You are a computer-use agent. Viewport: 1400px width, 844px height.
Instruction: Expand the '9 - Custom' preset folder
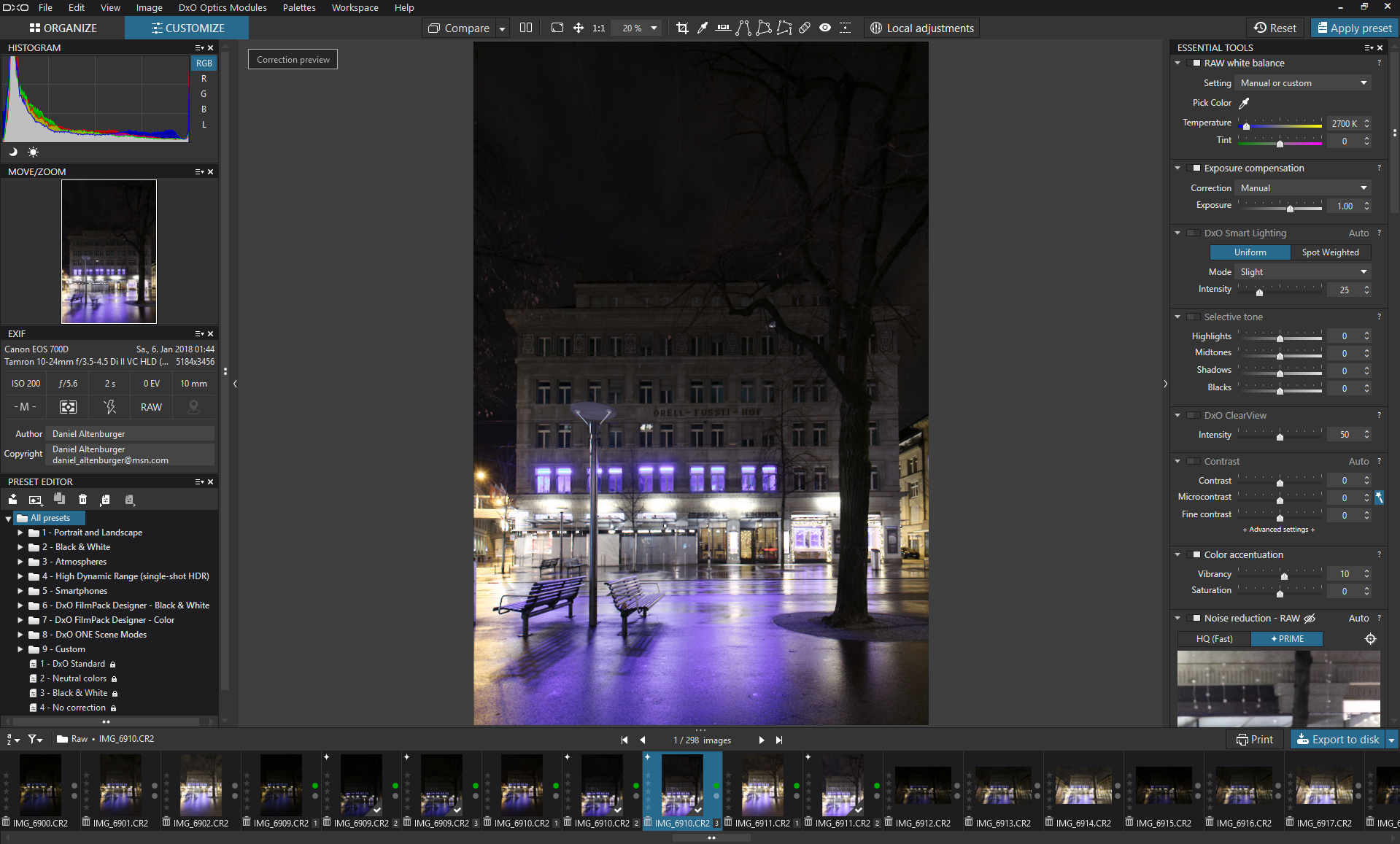click(x=20, y=649)
